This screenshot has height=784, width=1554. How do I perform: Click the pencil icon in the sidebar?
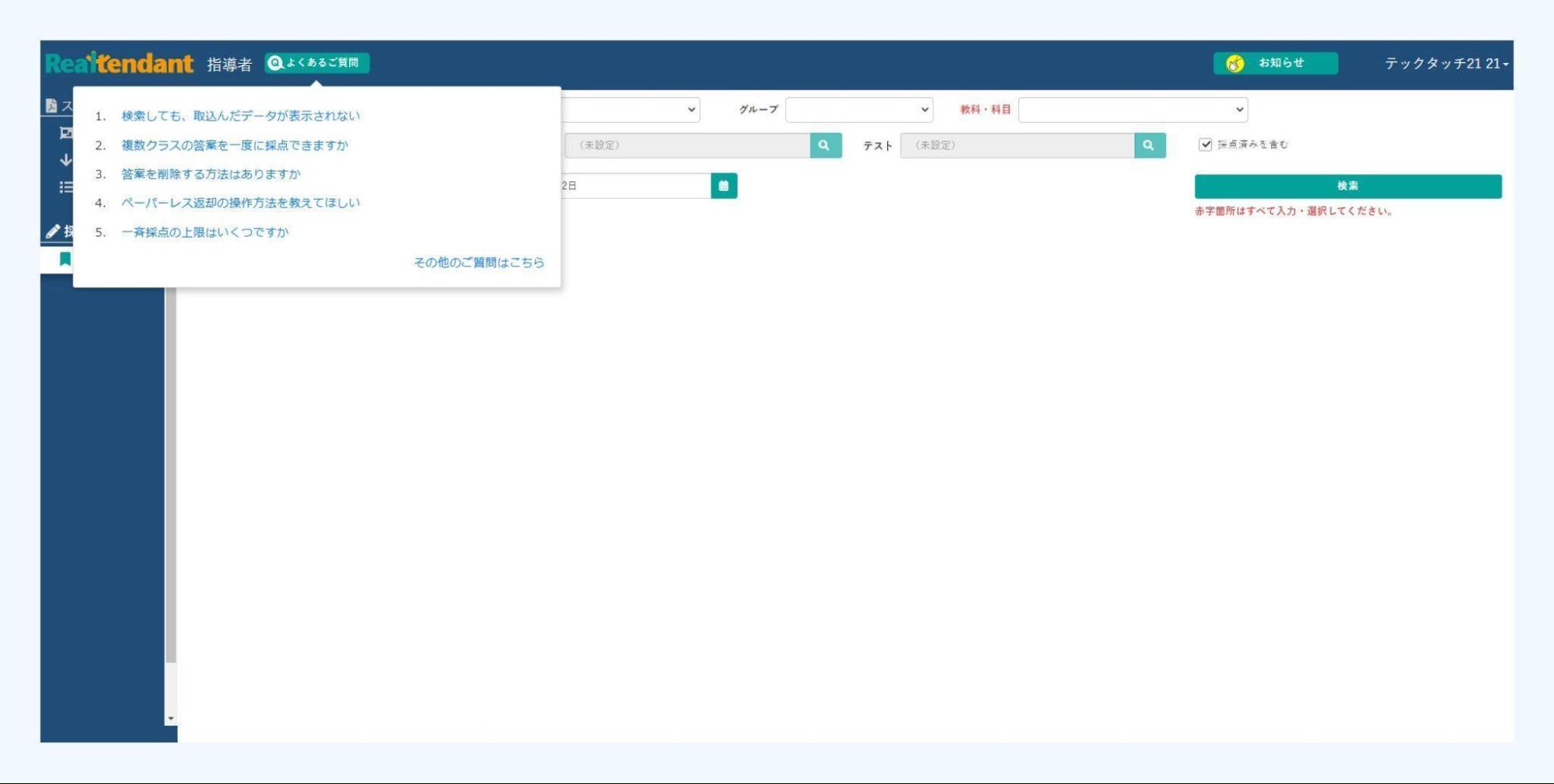coord(53,231)
